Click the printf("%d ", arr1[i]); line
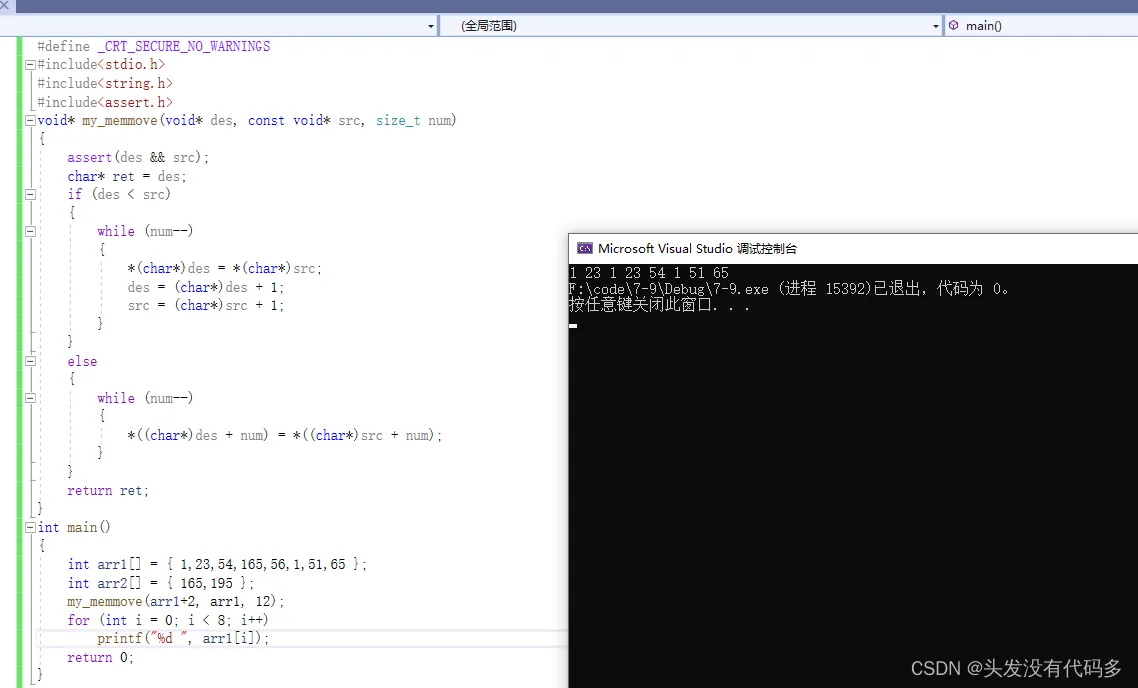Screen dimensions: 1138x688 tap(183, 639)
